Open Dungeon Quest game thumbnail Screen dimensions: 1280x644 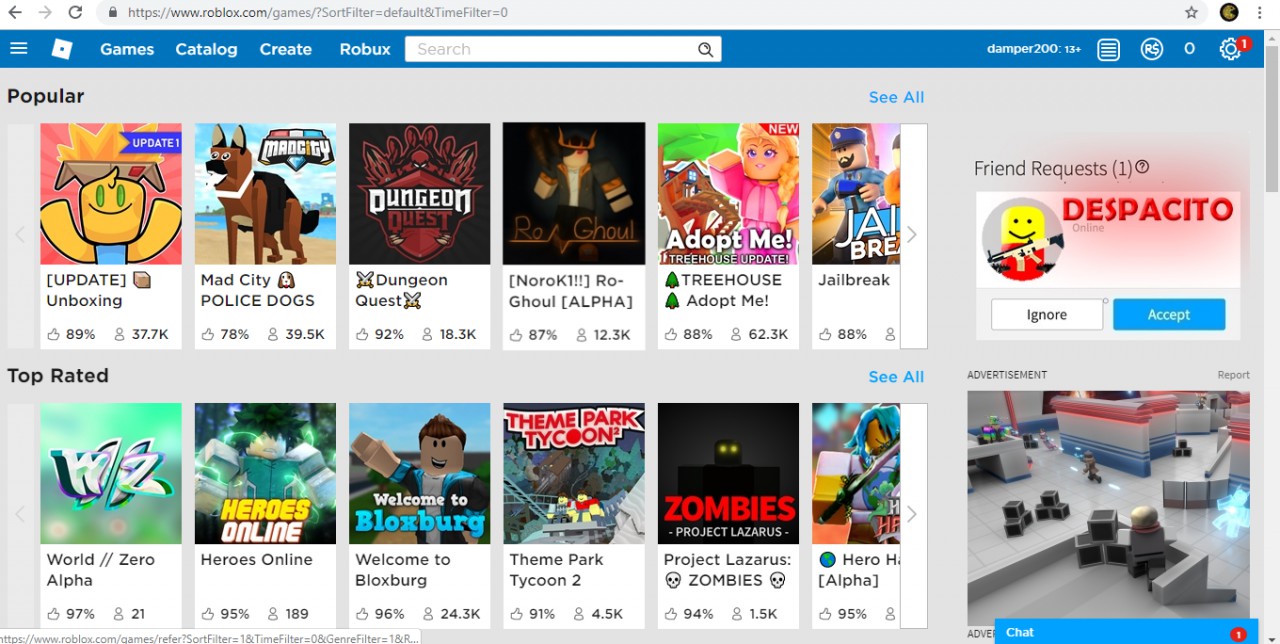(x=420, y=194)
